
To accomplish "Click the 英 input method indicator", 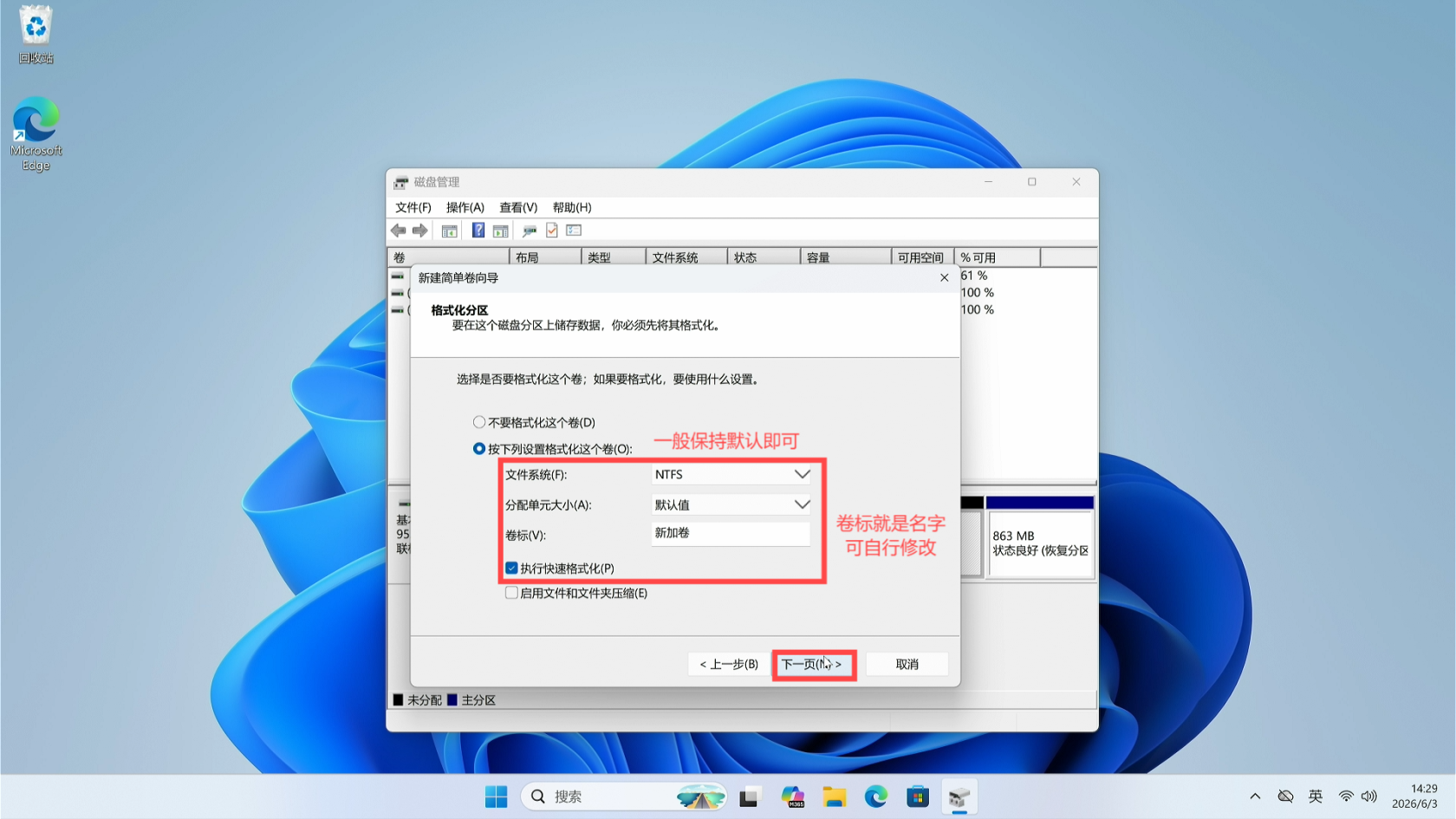I will tap(1316, 796).
